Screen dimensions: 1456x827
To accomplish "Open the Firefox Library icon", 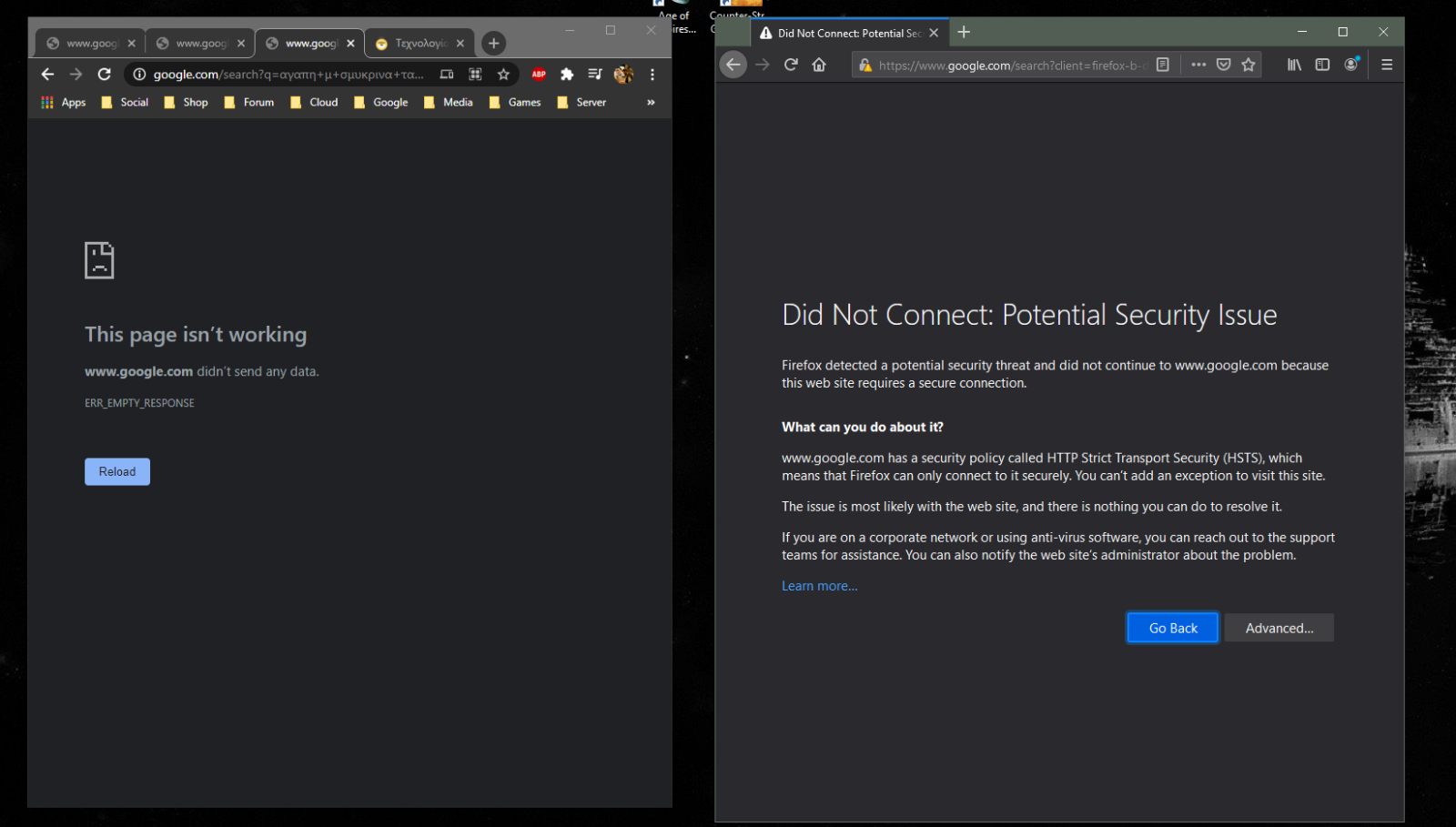I will pyautogui.click(x=1294, y=65).
